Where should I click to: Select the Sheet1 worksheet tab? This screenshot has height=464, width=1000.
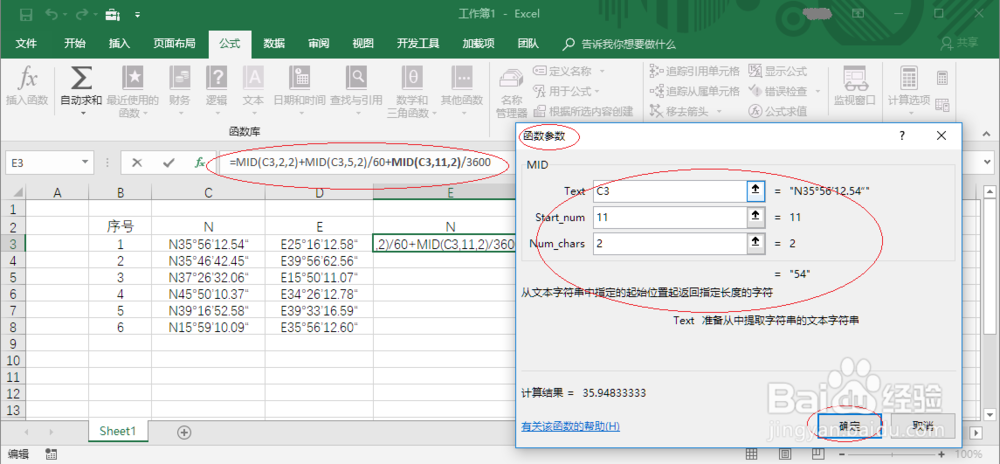[x=118, y=431]
